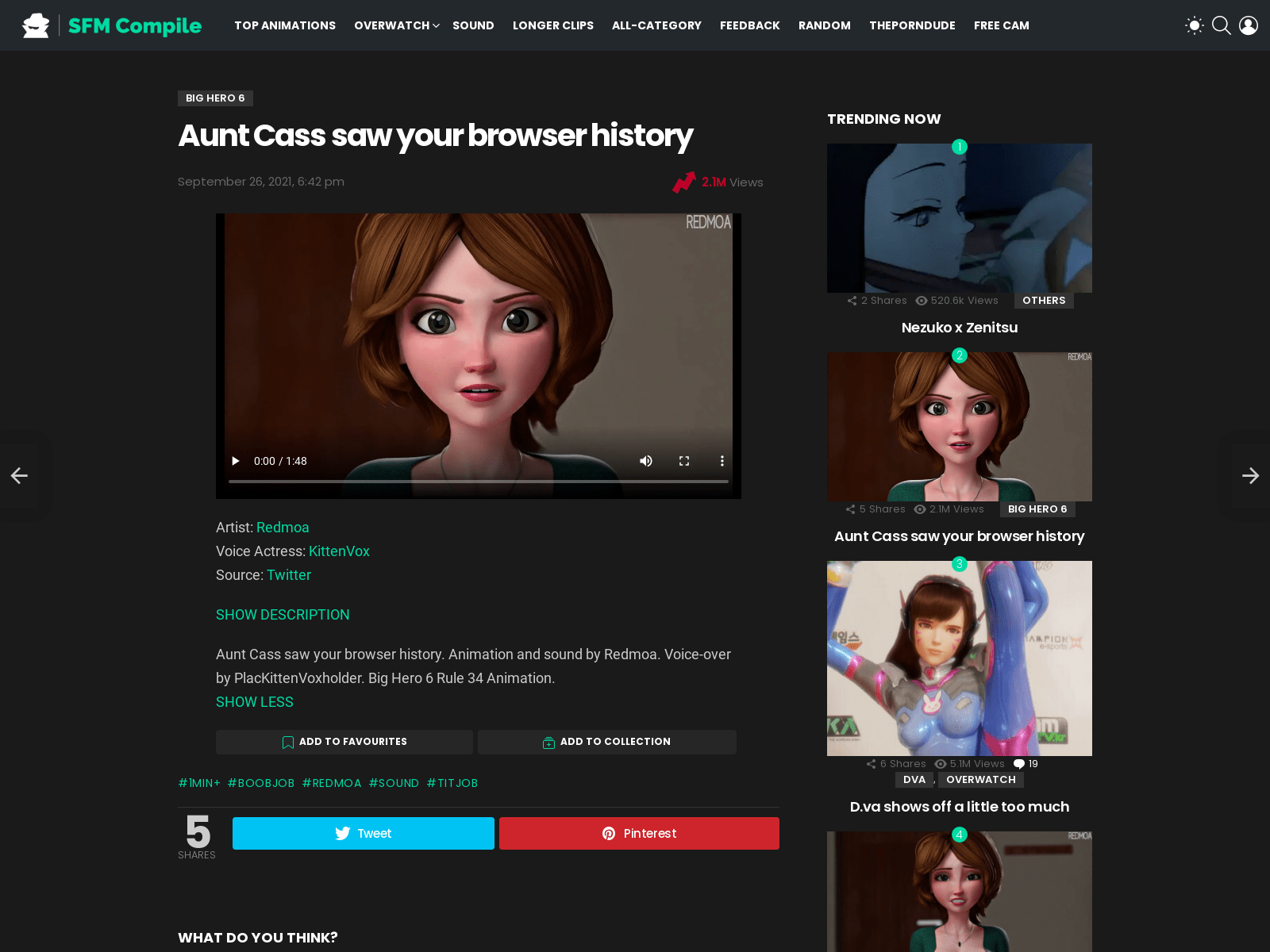Viewport: 1270px width, 952px height.
Task: Open All-Category menu item
Action: (656, 25)
